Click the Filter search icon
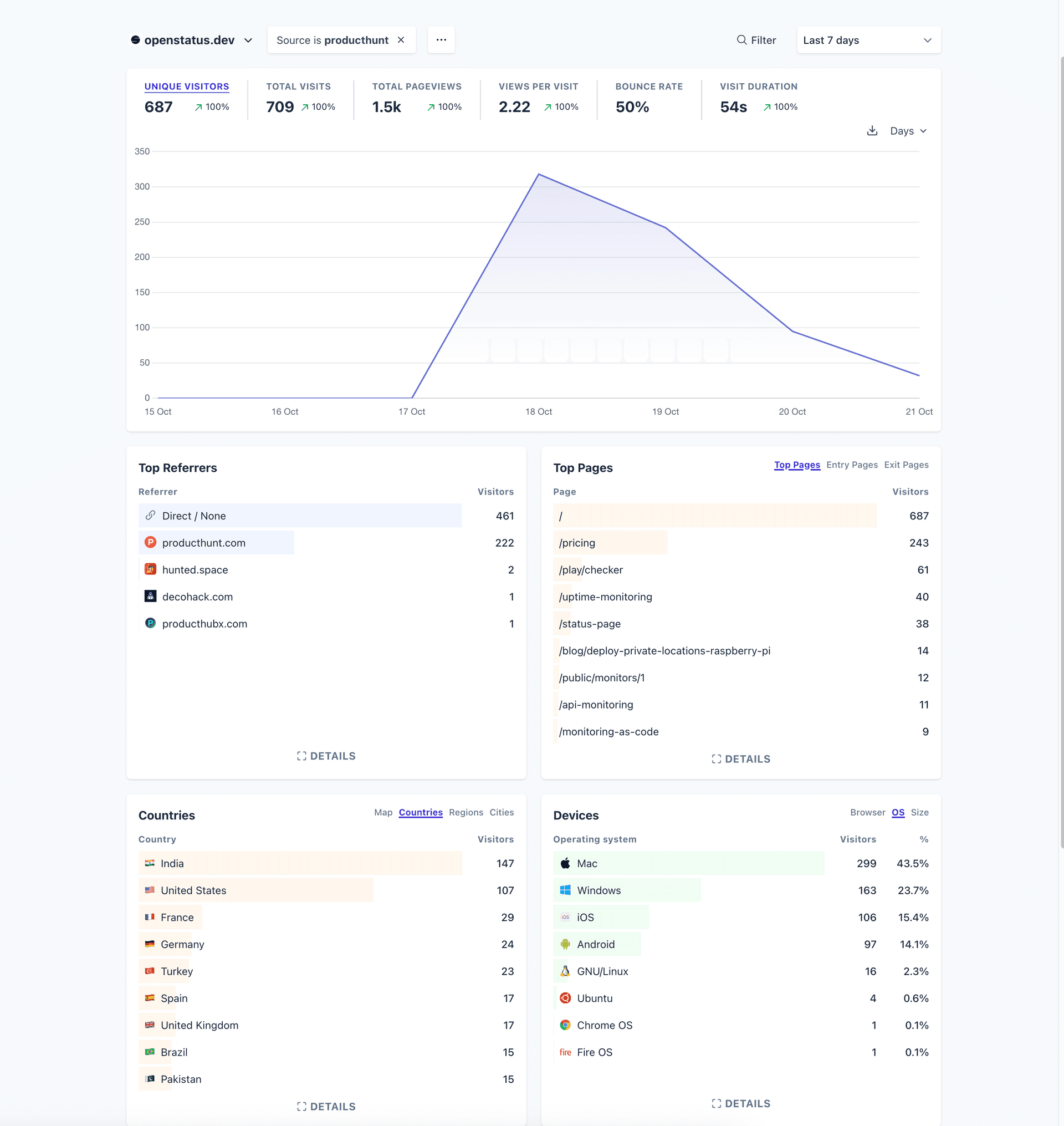This screenshot has width=1064, height=1126. click(741, 40)
